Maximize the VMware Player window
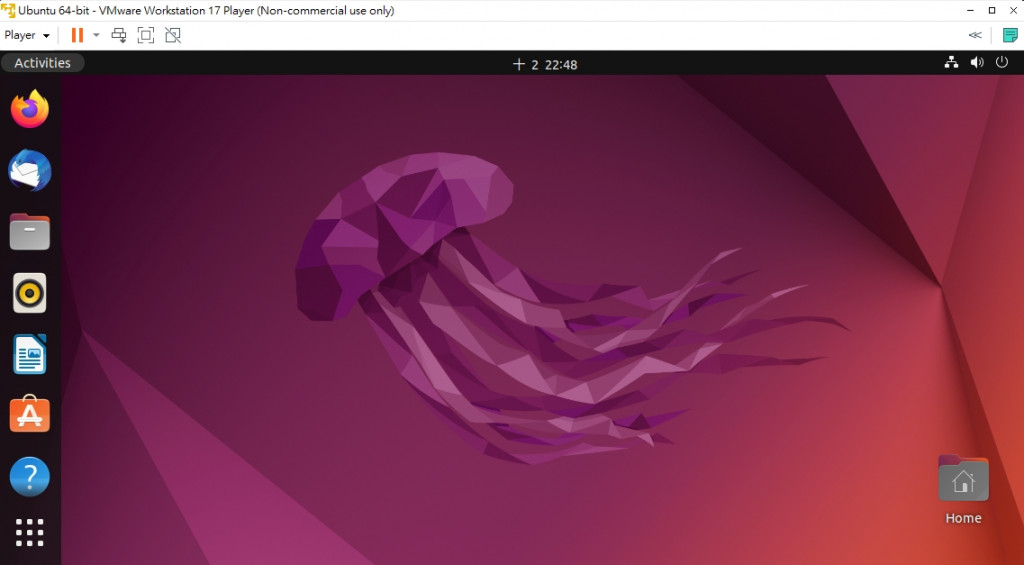Image resolution: width=1024 pixels, height=565 pixels. pos(992,10)
